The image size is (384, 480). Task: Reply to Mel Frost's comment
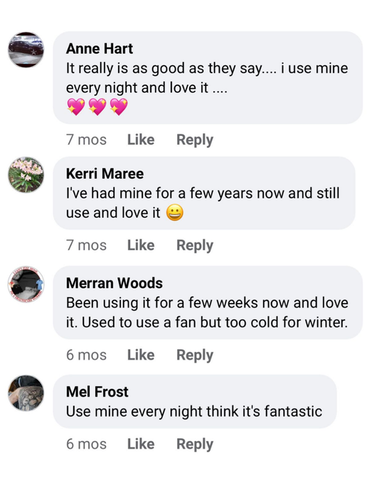(195, 444)
